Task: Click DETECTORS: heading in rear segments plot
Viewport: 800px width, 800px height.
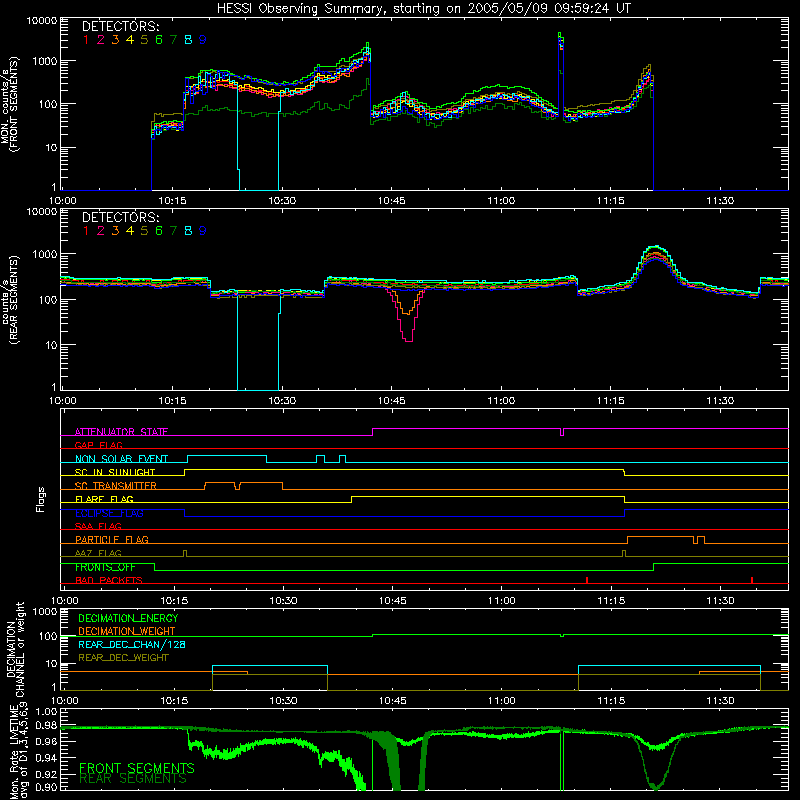Action: pyautogui.click(x=121, y=217)
